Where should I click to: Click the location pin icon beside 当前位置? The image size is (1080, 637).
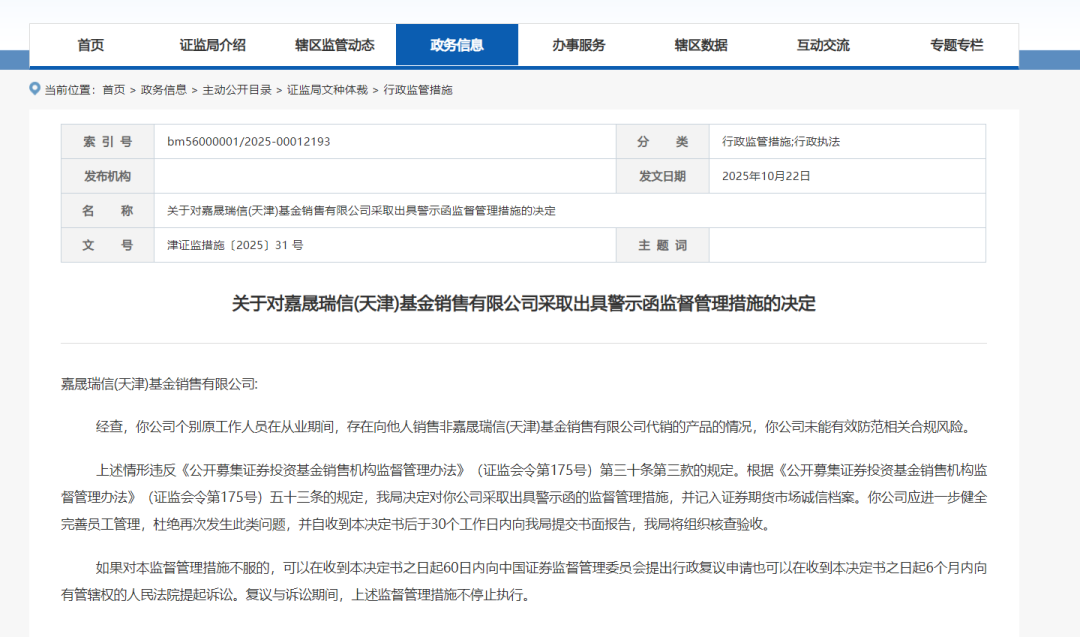pyautogui.click(x=35, y=89)
